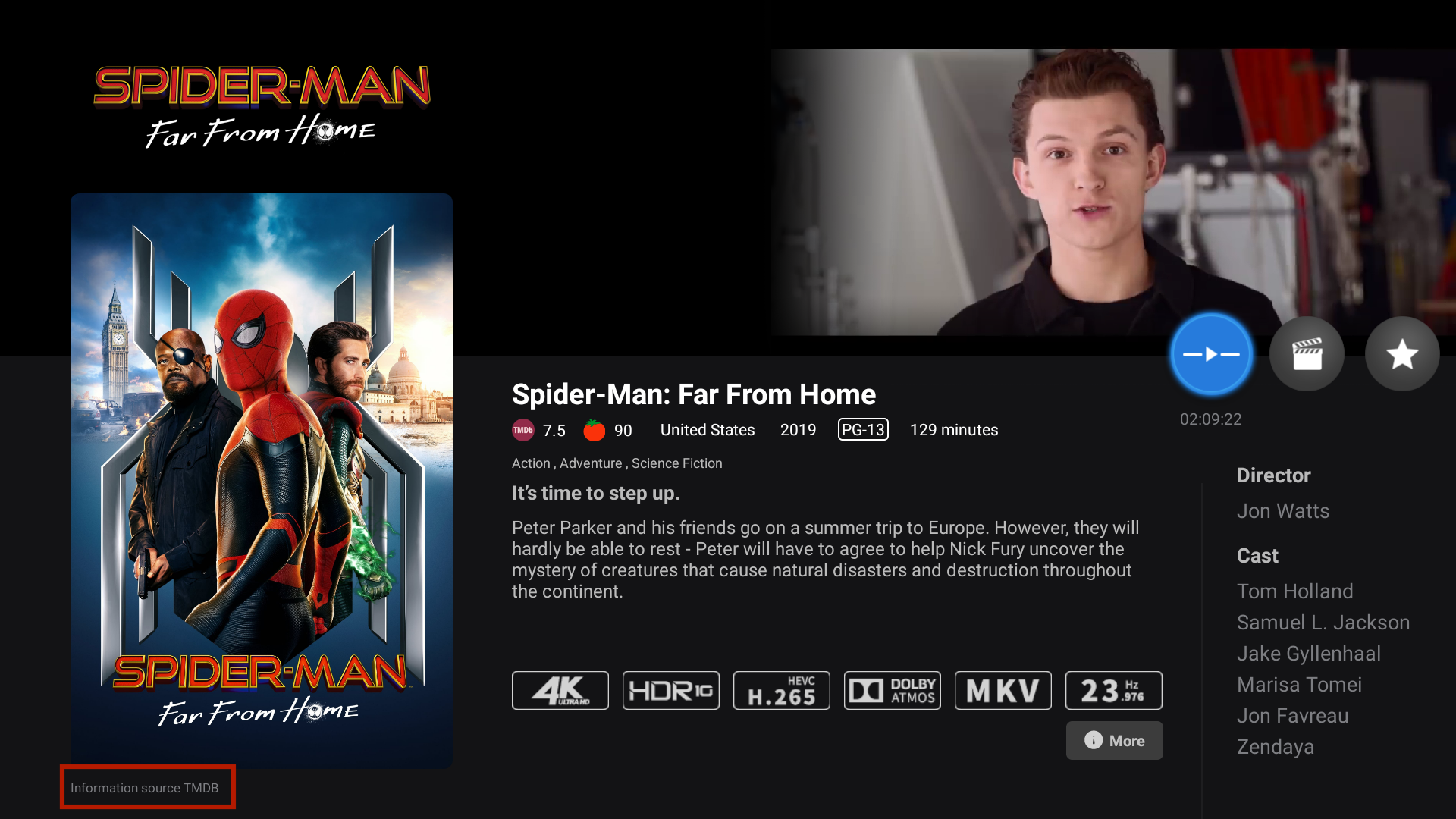Click the Dolby Atmos badge
Viewport: 1456px width, 819px height.
893,690
